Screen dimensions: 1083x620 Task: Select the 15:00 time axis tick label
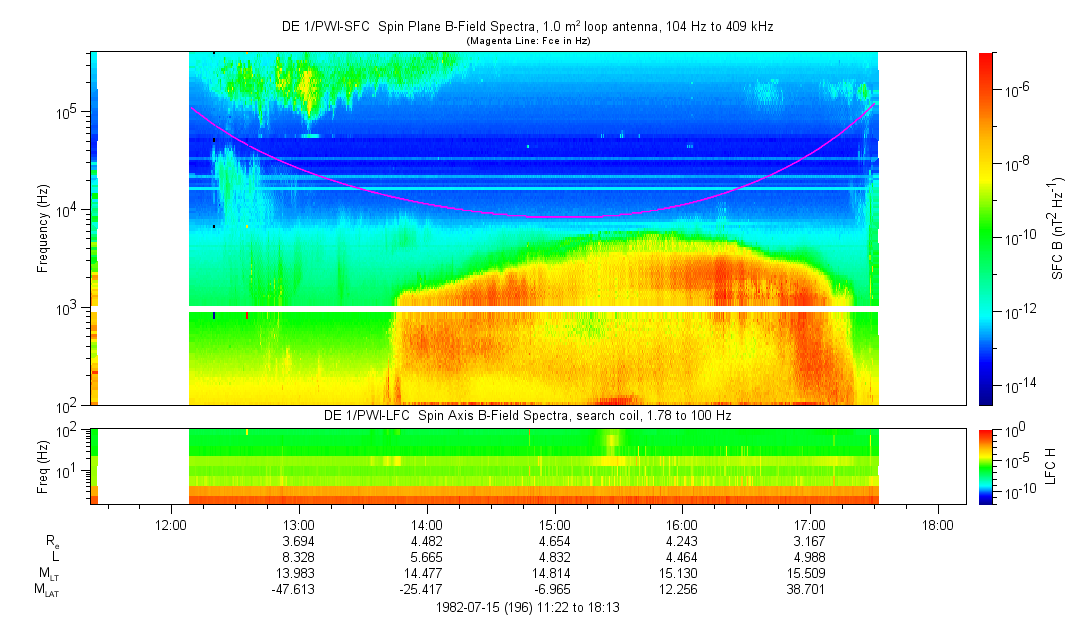pyautogui.click(x=555, y=524)
